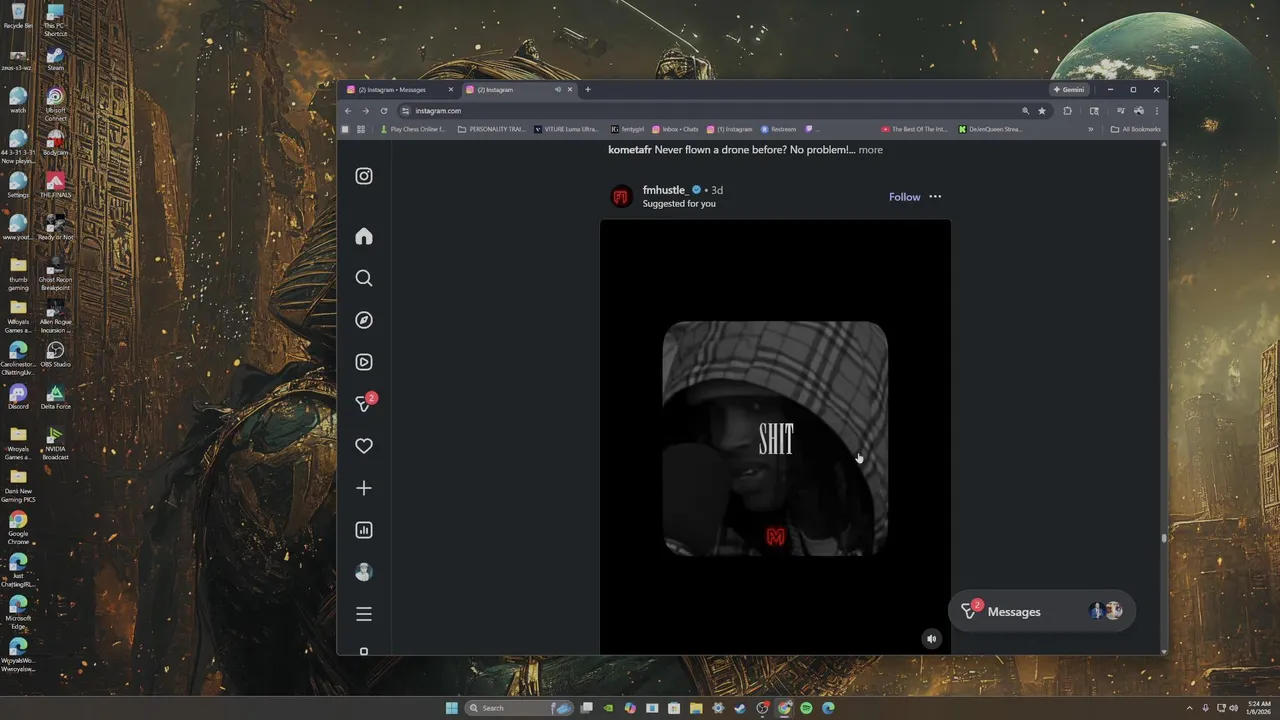Play or pause the fmhustle_ video post
The image size is (1280, 720).
coord(775,438)
